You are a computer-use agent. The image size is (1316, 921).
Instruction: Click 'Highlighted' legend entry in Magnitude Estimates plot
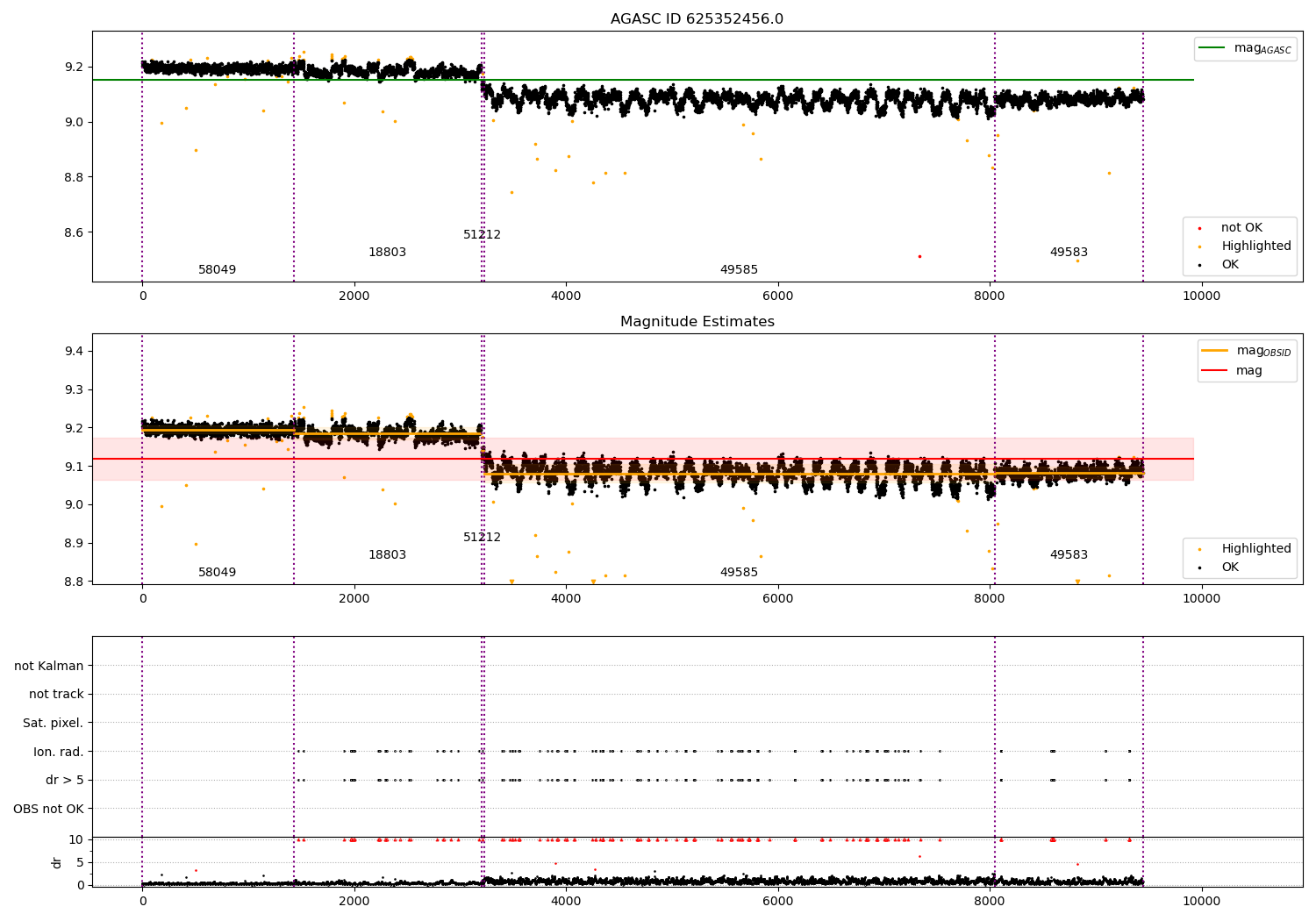point(1255,549)
